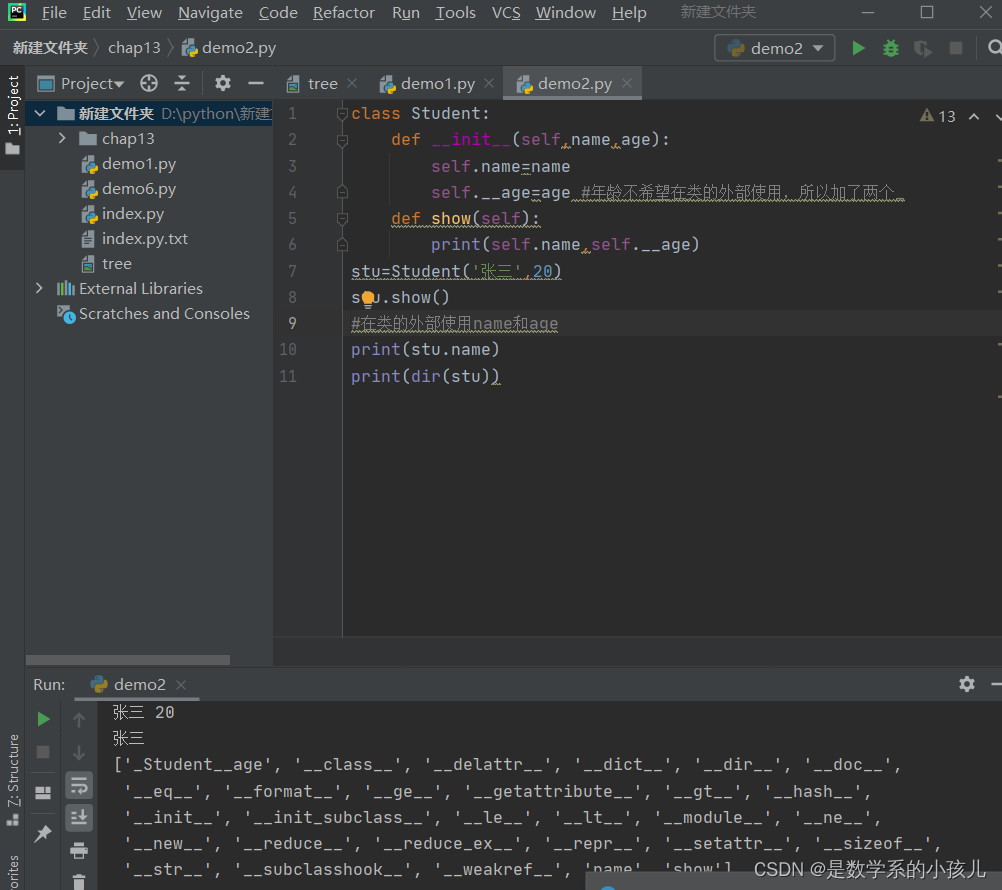Open the Window menu

(566, 13)
